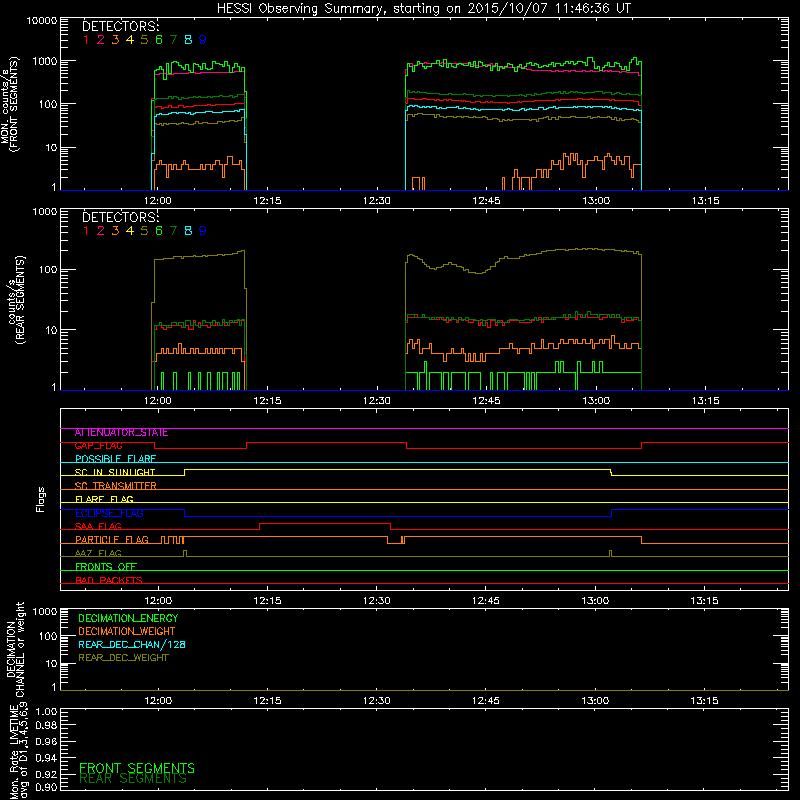Click the 0.92 tick label on the livetime axis
Viewport: 800px width, 800px height.
point(46,774)
